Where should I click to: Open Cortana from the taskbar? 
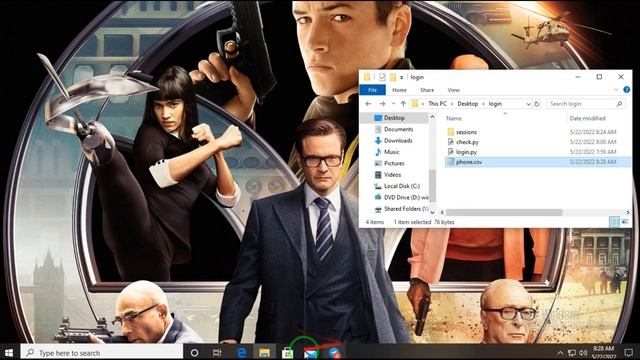pyautogui.click(x=194, y=353)
